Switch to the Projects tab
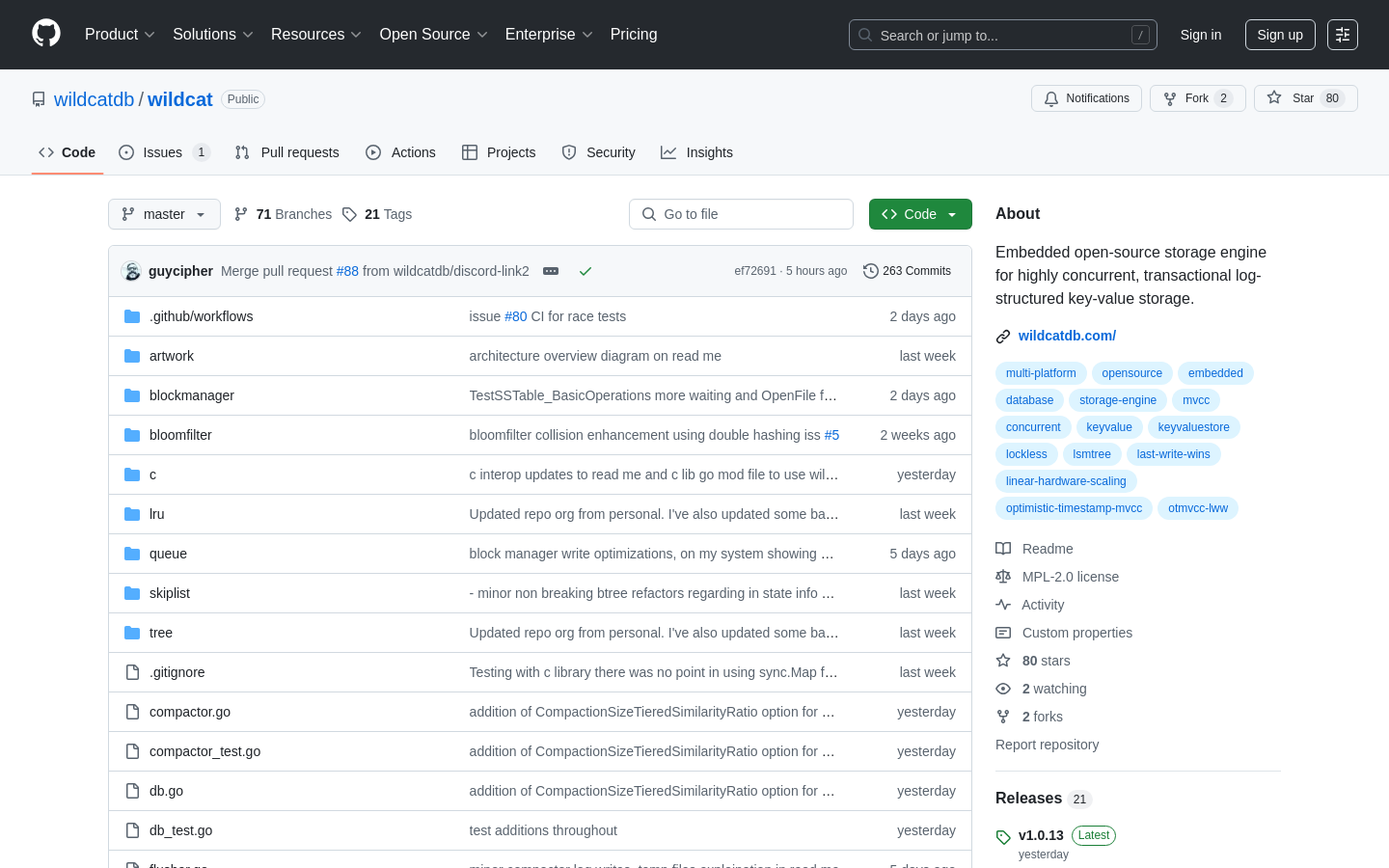This screenshot has height=868, width=1389. (499, 152)
